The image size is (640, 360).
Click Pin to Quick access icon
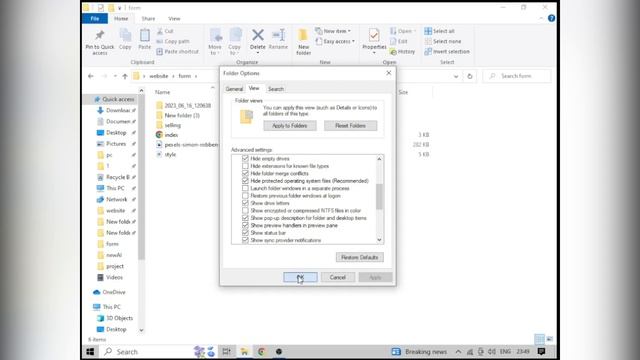click(x=100, y=36)
